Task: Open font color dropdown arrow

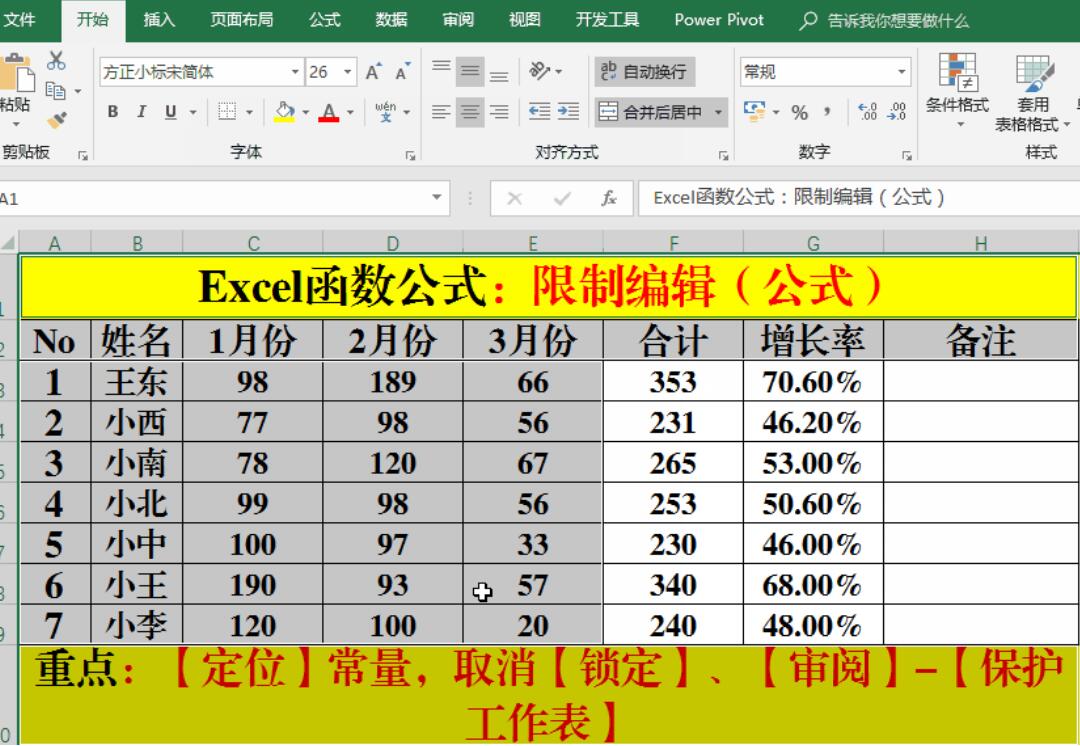Action: (351, 112)
